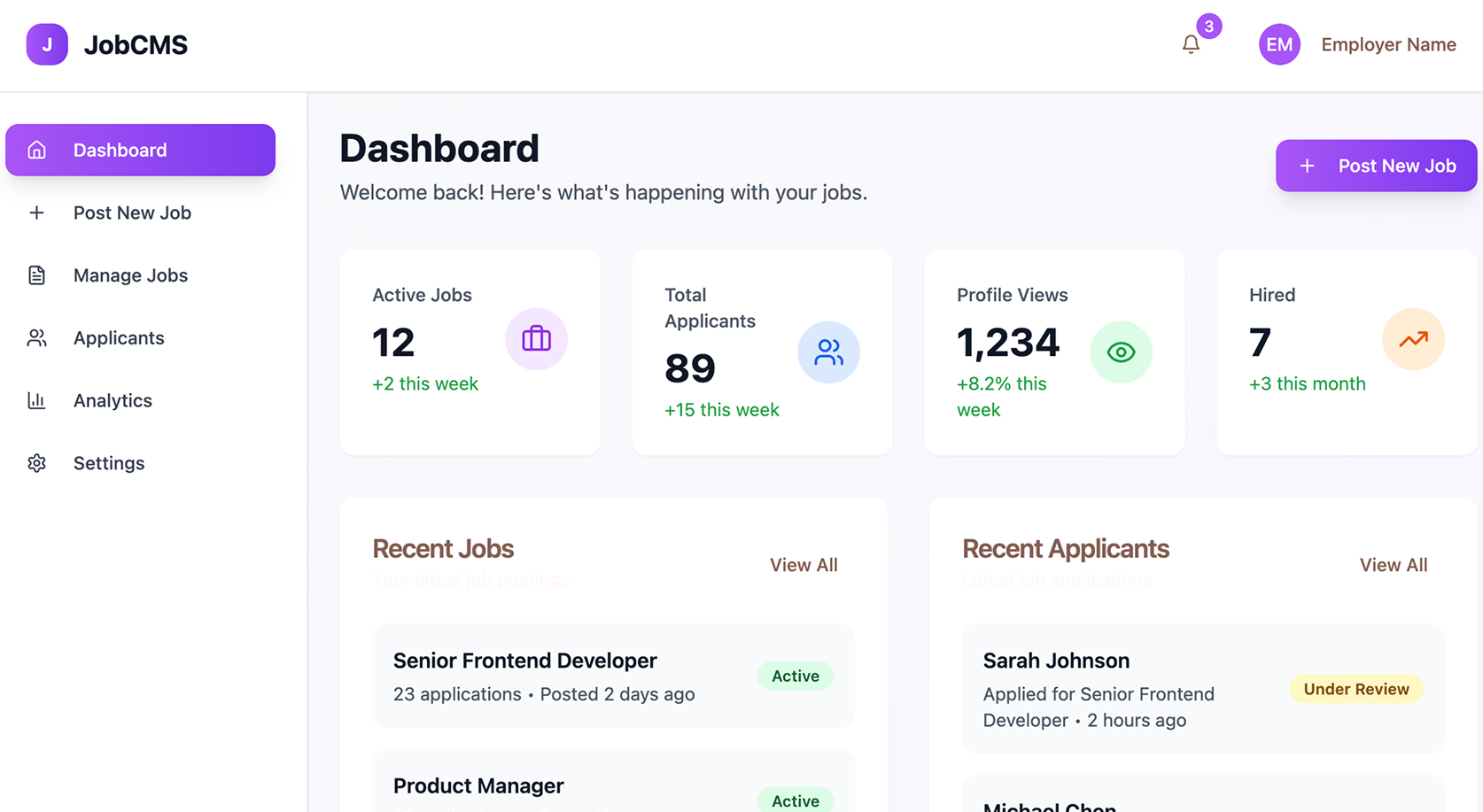Click the Applicants people icon
Image resolution: width=1483 pixels, height=812 pixels.
pos(36,337)
